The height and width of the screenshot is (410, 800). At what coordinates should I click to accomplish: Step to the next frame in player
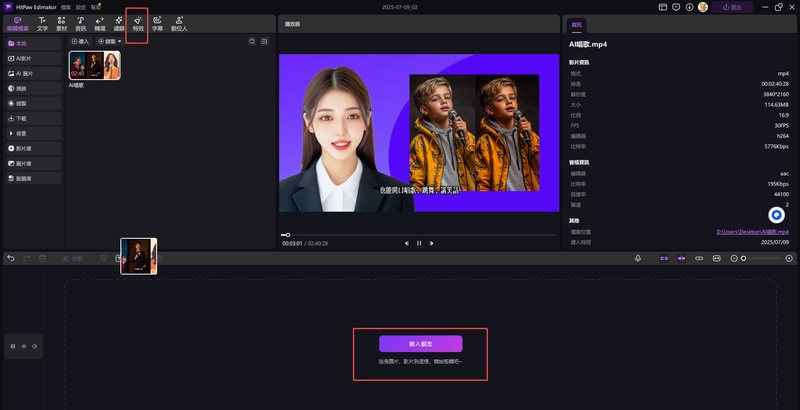(432, 243)
